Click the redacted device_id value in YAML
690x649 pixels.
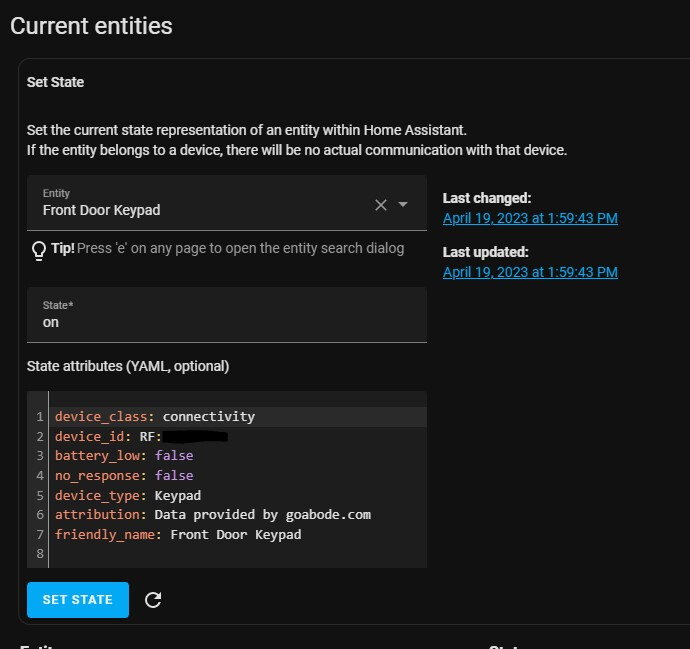pyautogui.click(x=195, y=436)
